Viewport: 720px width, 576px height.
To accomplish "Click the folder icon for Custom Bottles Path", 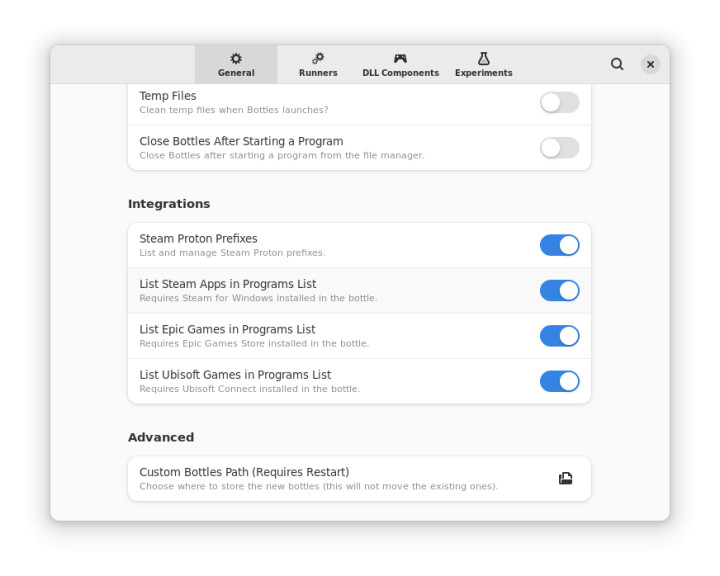I will click(565, 479).
